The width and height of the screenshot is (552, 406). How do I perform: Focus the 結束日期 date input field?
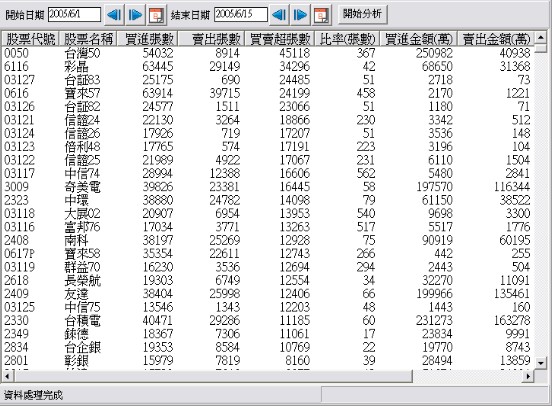(x=241, y=14)
